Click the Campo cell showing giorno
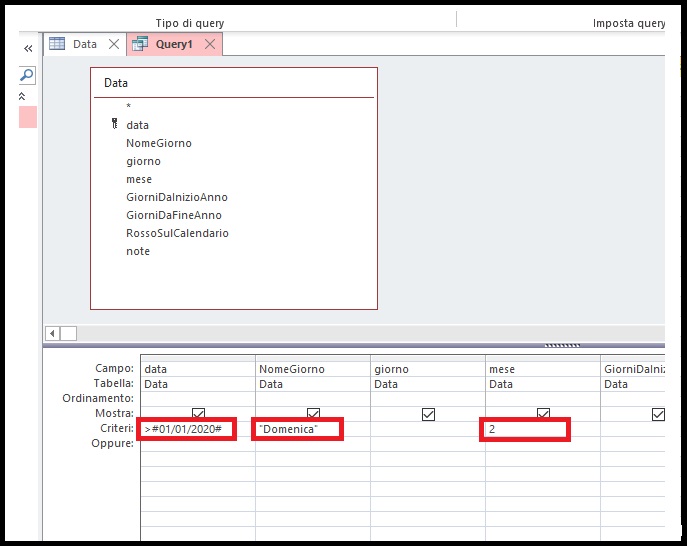Image resolution: width=687 pixels, height=546 pixels. (x=428, y=369)
